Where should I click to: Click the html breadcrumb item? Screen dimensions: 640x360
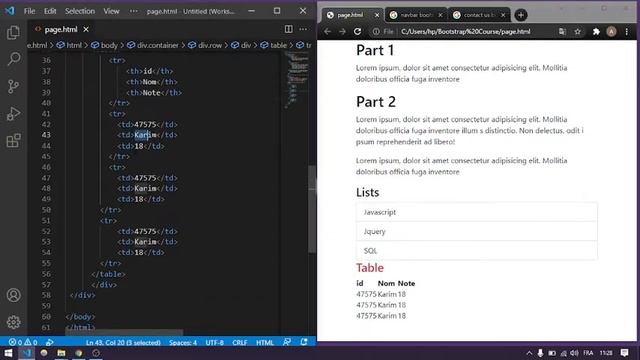pos(73,45)
